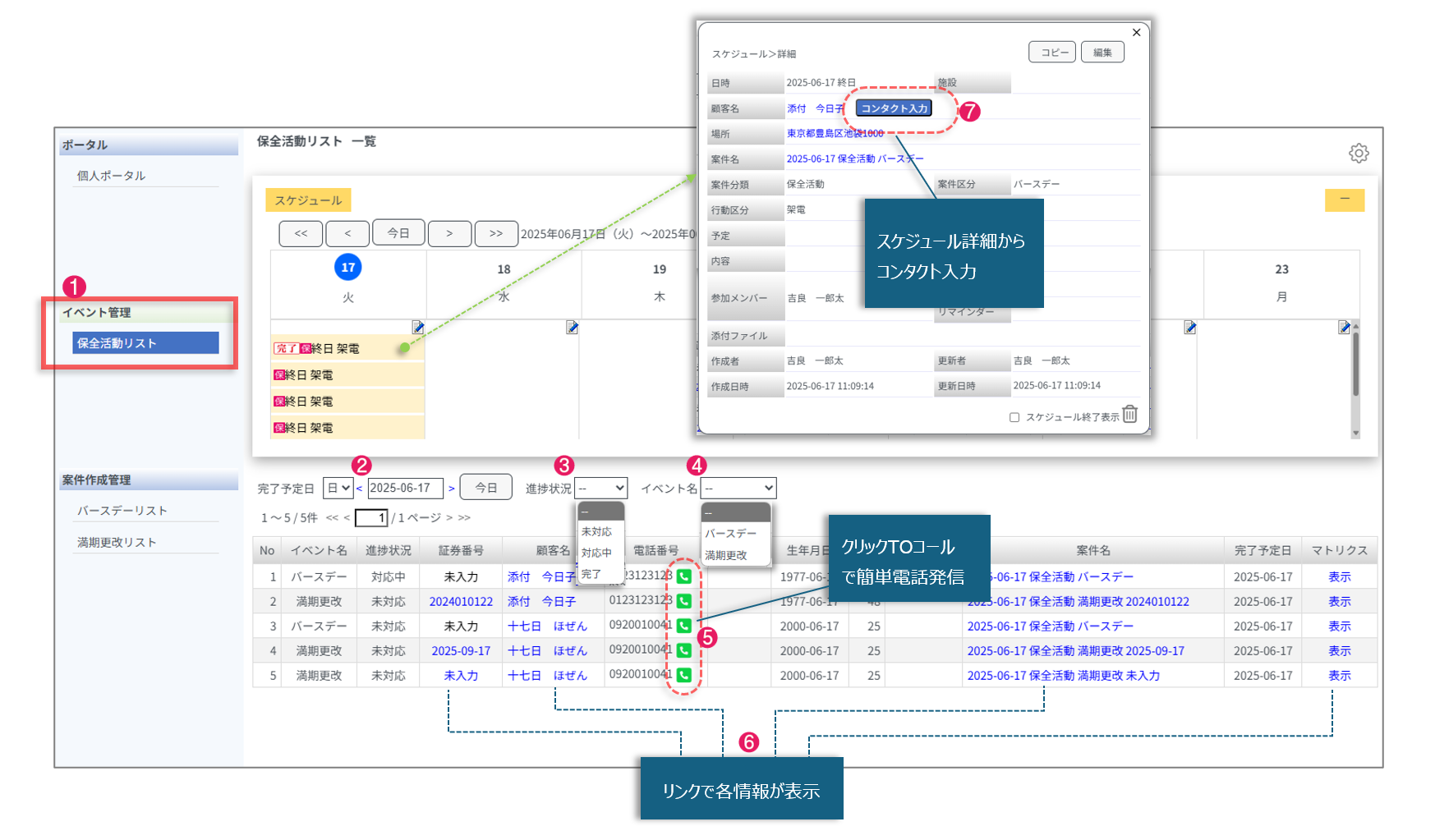Open 証券番号 link 2024010122
The image size is (1435, 840).
click(x=461, y=602)
